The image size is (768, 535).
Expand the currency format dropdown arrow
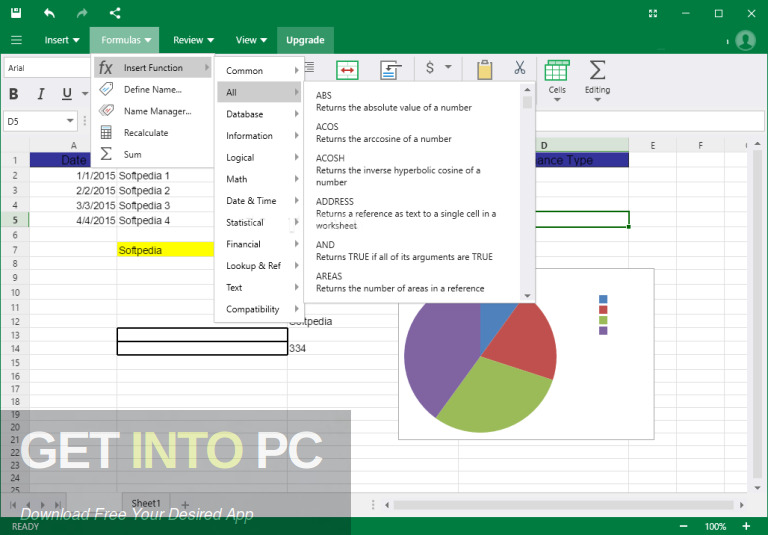pyautogui.click(x=448, y=67)
